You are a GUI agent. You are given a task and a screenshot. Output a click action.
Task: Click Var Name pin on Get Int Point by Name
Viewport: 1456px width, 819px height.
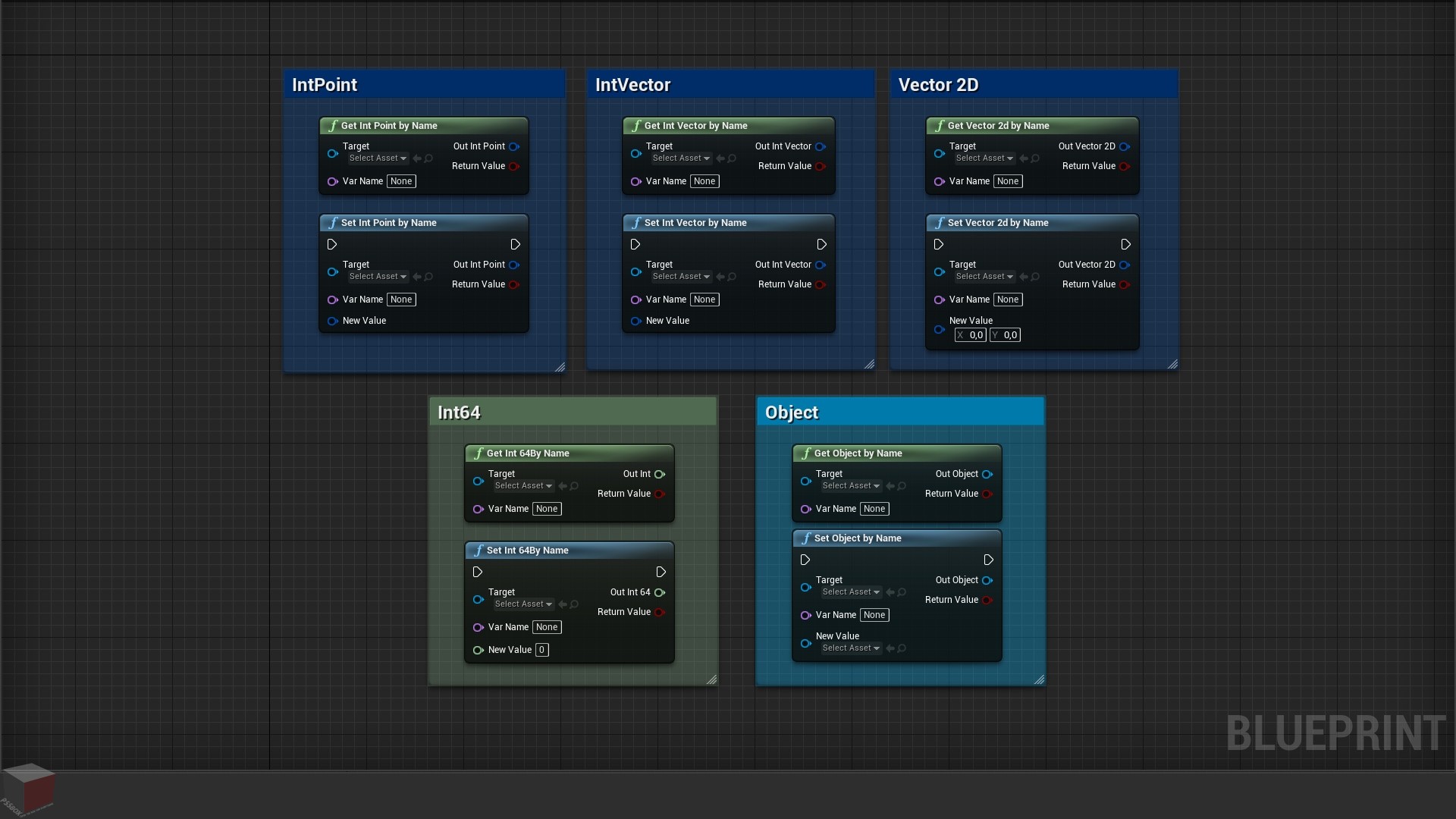click(x=332, y=181)
